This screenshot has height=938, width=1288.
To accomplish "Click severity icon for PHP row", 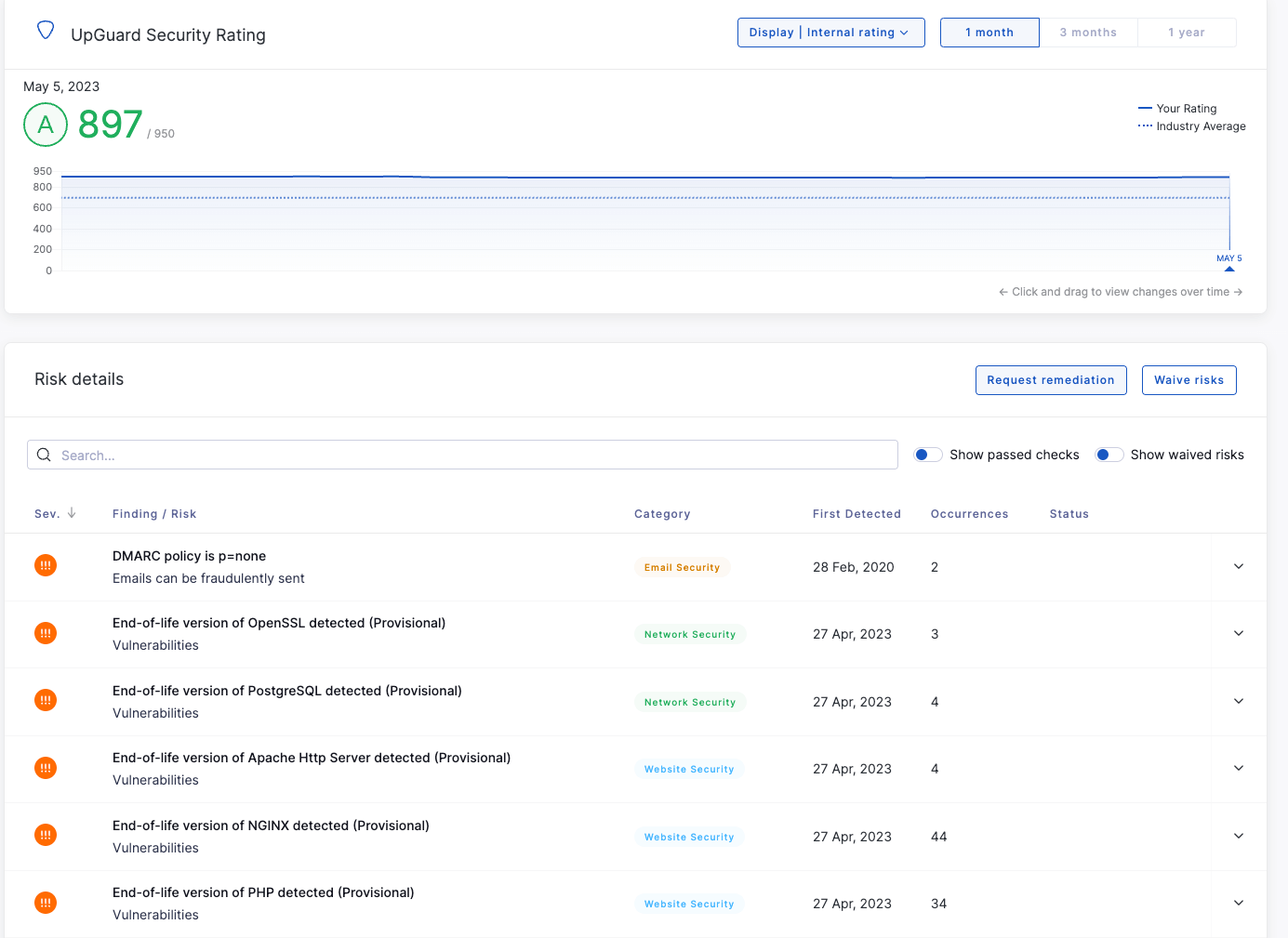I will (46, 903).
